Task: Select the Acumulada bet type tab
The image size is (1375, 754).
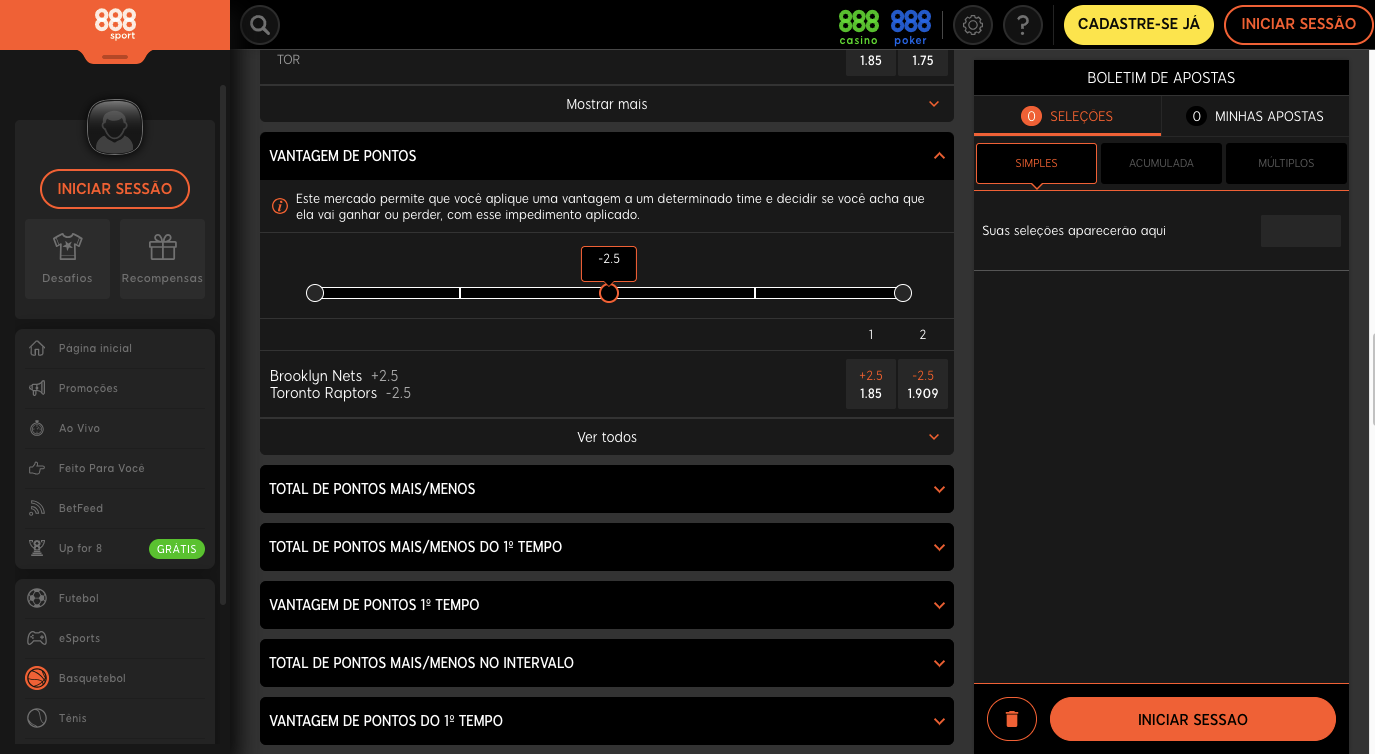Action: (x=1161, y=163)
